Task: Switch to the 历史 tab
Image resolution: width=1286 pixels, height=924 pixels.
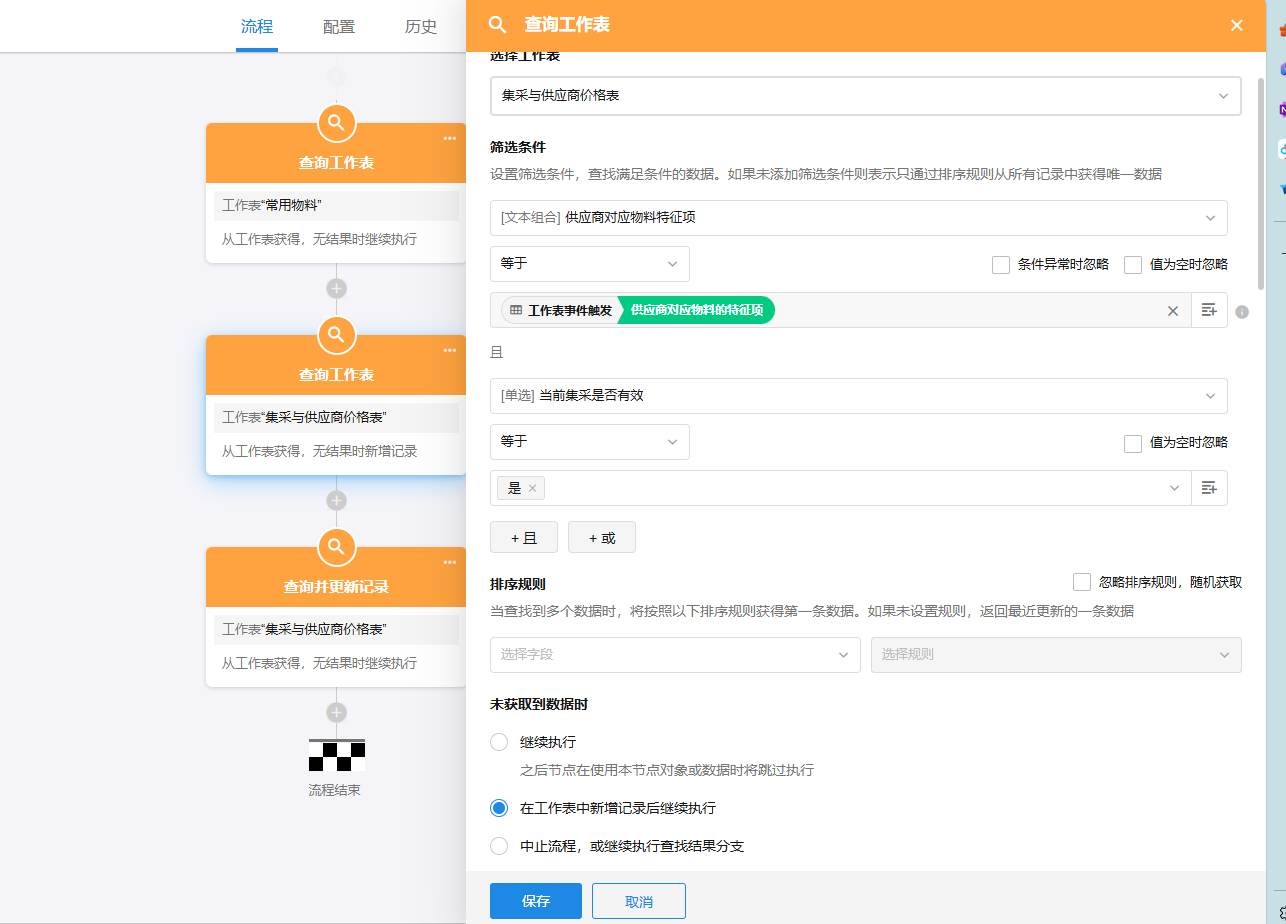Action: pos(421,27)
